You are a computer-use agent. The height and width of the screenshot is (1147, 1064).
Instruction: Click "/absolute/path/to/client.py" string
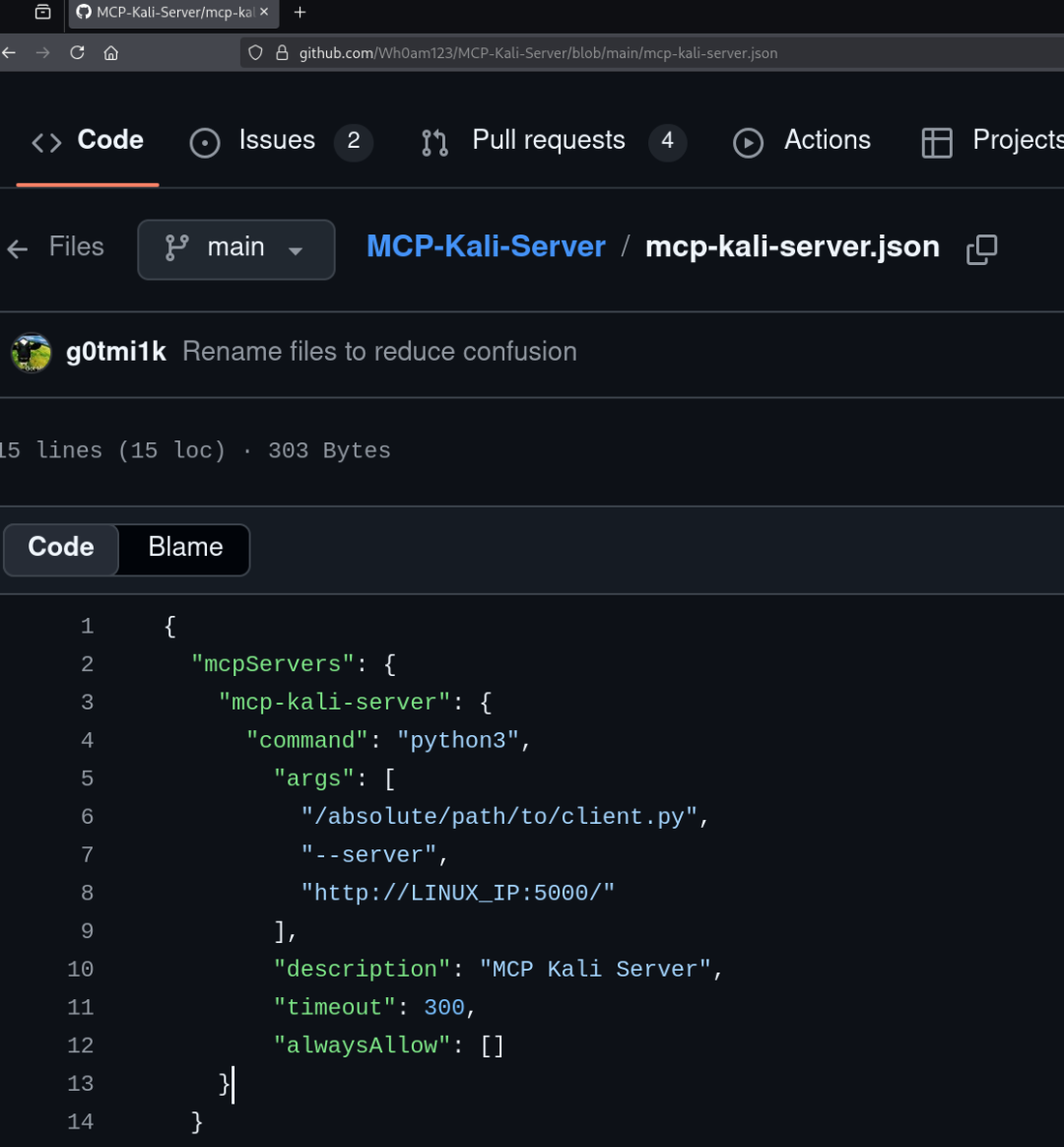[x=499, y=816]
